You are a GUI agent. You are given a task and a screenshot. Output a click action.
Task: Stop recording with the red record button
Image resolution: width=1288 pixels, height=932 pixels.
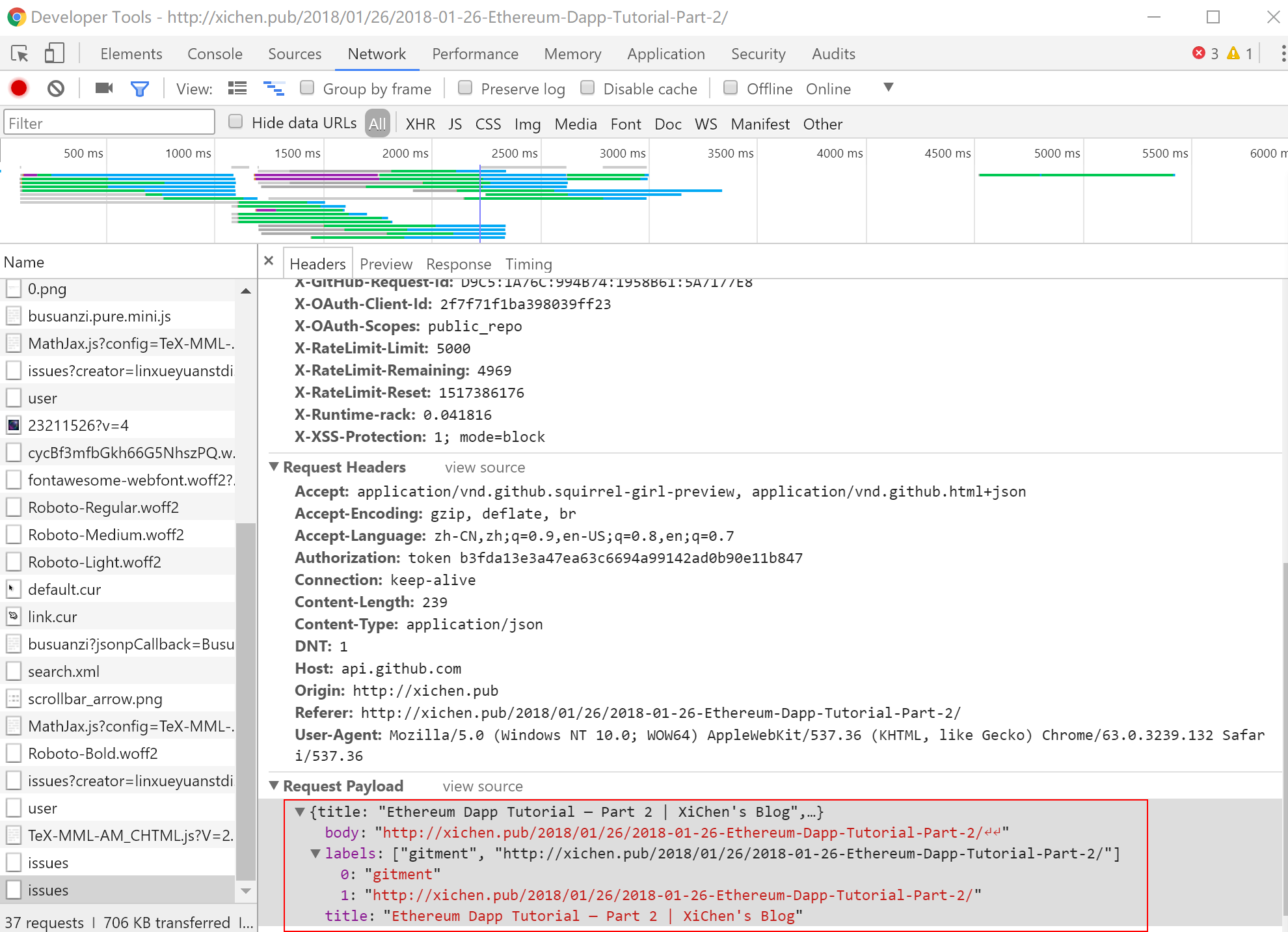[19, 88]
